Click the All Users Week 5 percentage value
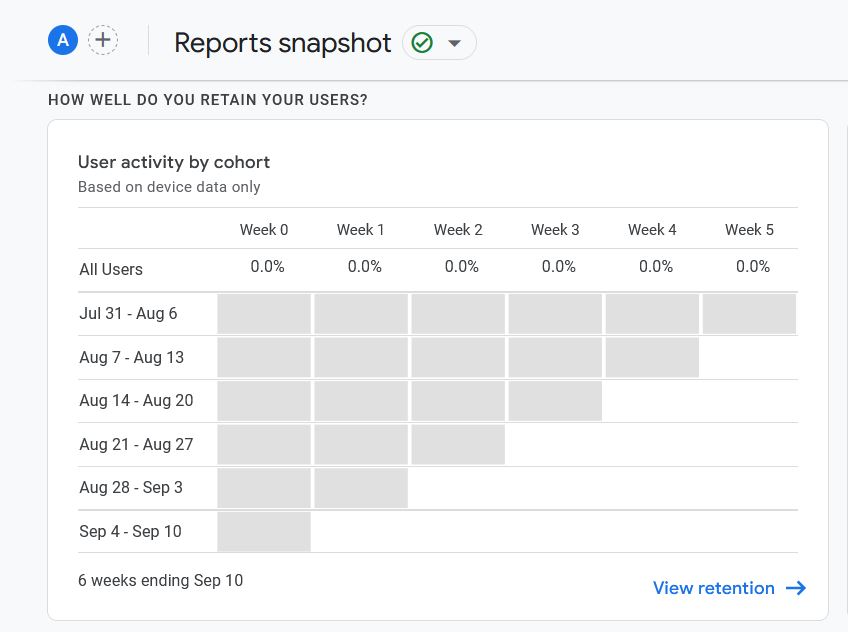This screenshot has width=848, height=632. pos(753,267)
